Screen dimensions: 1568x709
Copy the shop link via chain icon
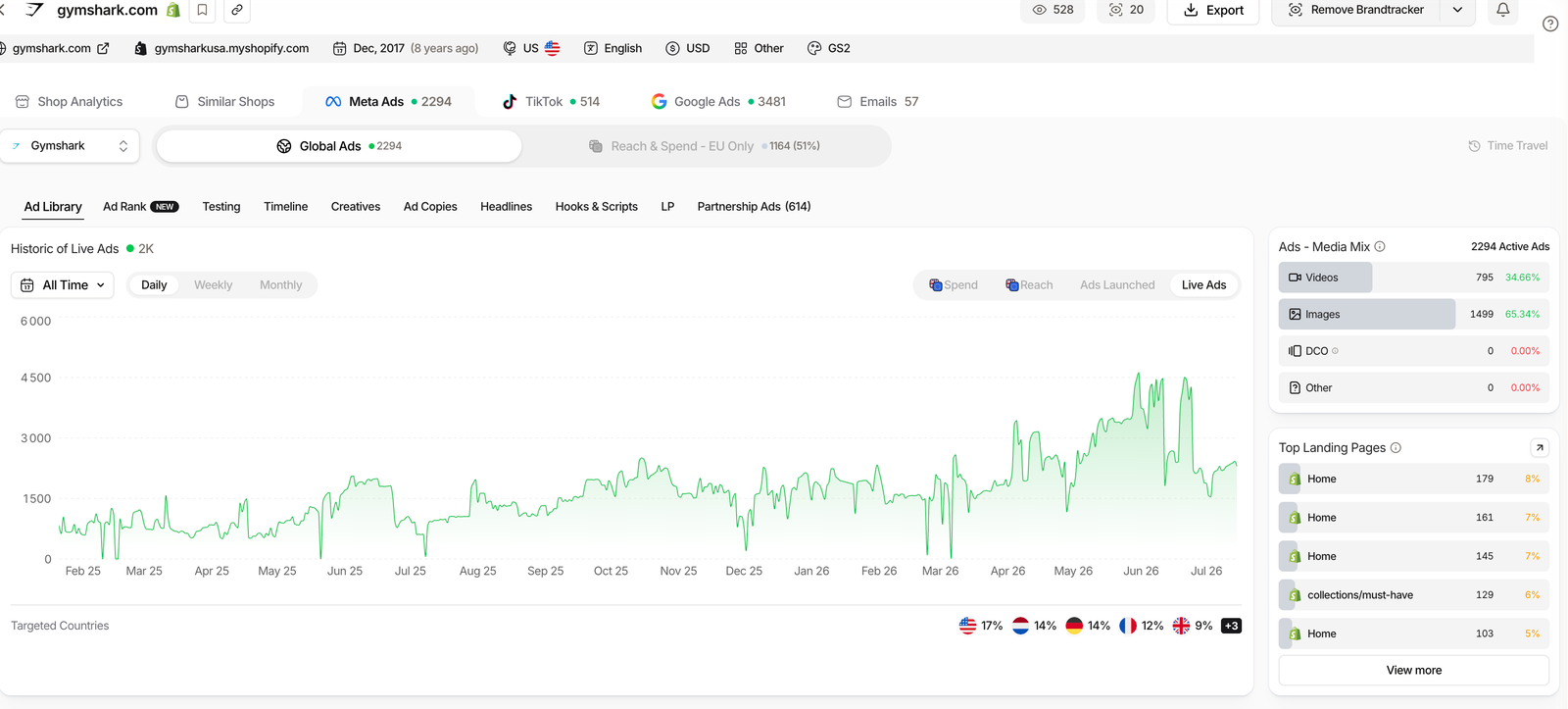237,10
